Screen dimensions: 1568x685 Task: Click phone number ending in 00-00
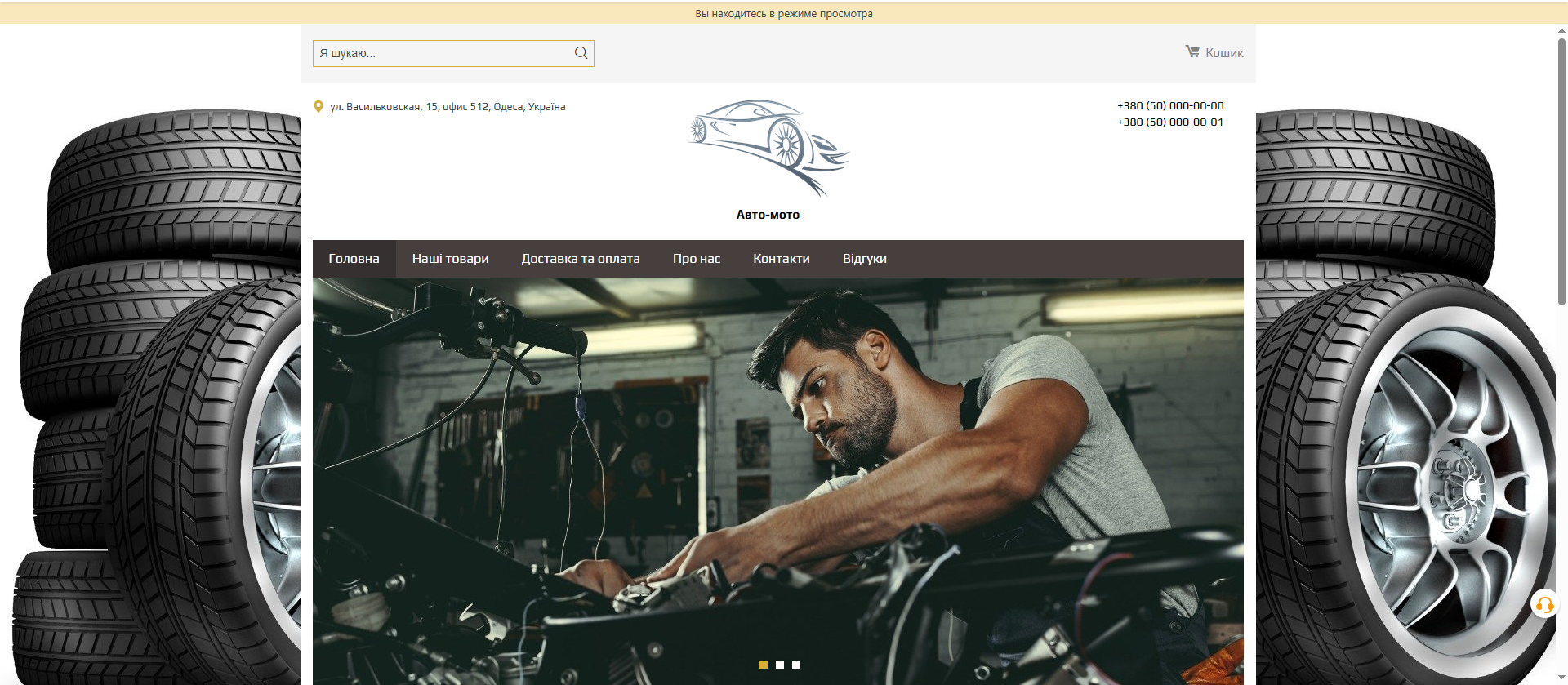click(x=1170, y=106)
